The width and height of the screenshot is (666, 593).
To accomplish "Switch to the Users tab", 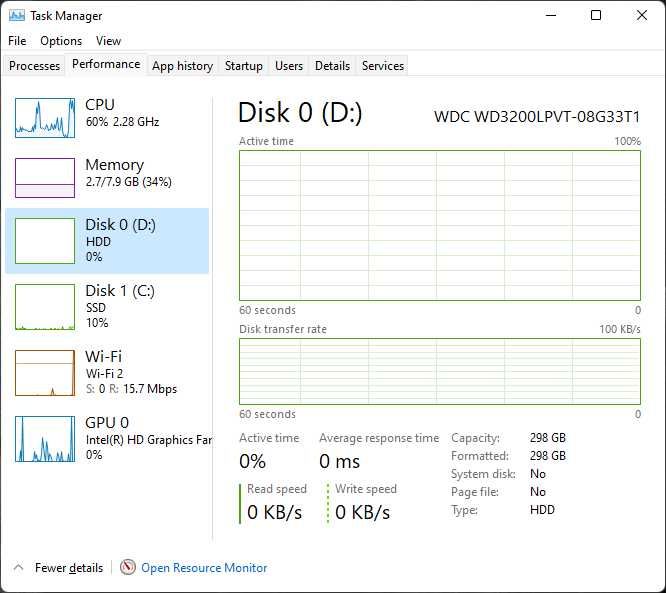I will coord(289,66).
